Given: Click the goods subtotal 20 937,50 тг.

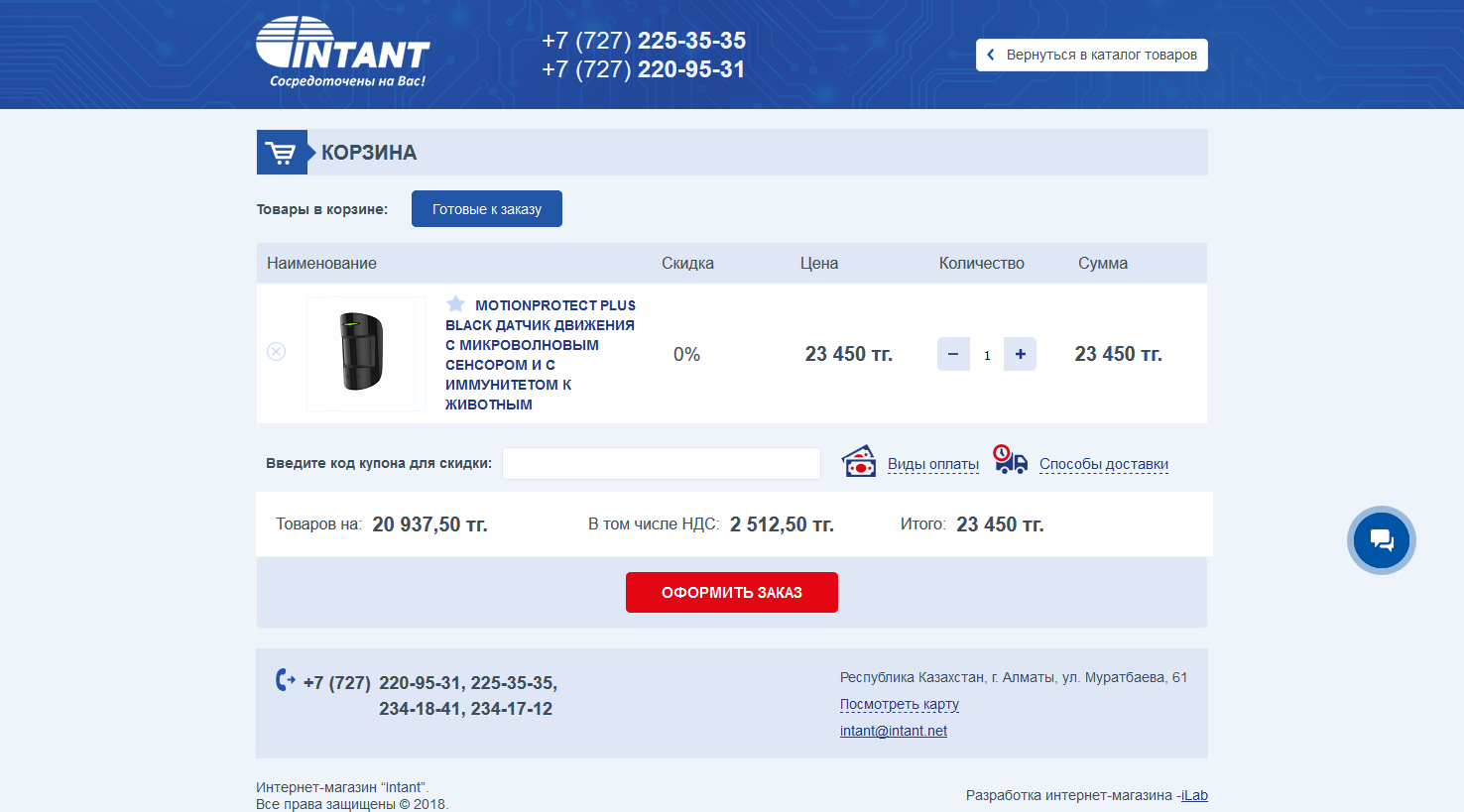Looking at the screenshot, I should pyautogui.click(x=429, y=524).
